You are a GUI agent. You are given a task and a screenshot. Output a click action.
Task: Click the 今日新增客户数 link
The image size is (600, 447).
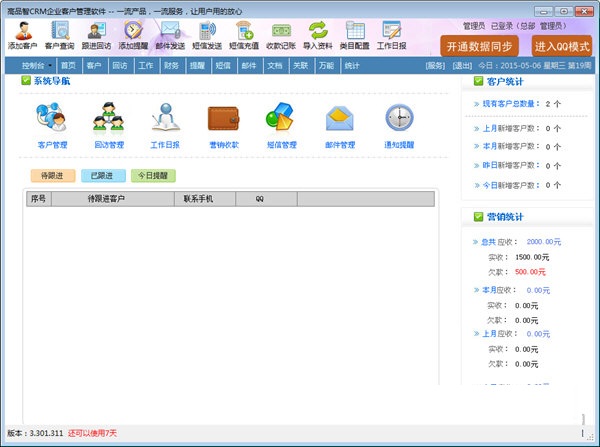click(x=510, y=185)
